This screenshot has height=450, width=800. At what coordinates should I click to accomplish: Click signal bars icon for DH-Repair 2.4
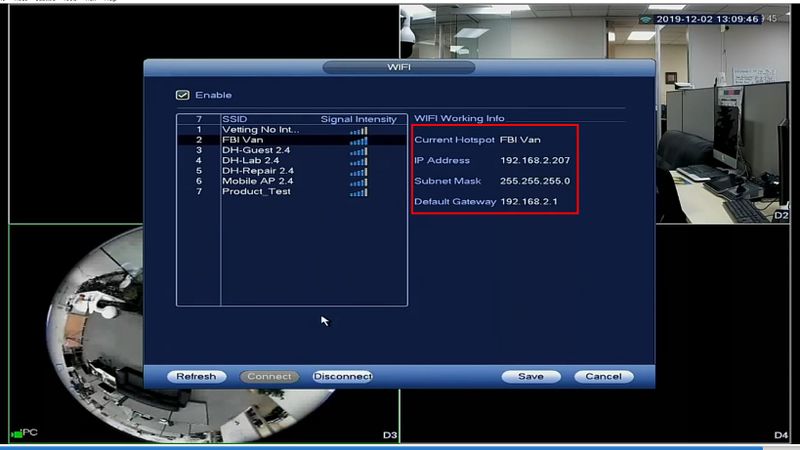pyautogui.click(x=359, y=172)
